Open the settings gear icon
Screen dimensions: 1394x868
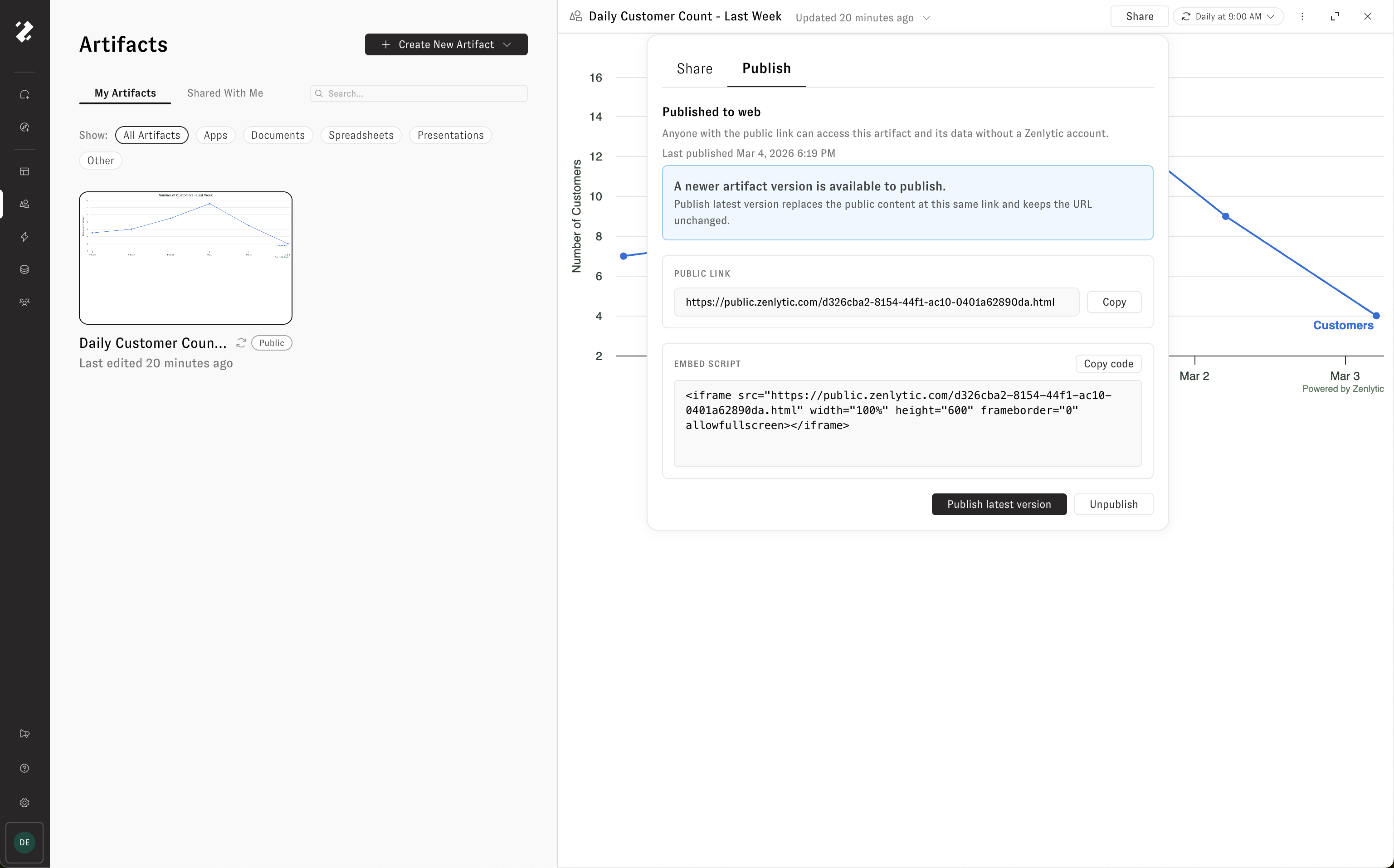(24, 803)
